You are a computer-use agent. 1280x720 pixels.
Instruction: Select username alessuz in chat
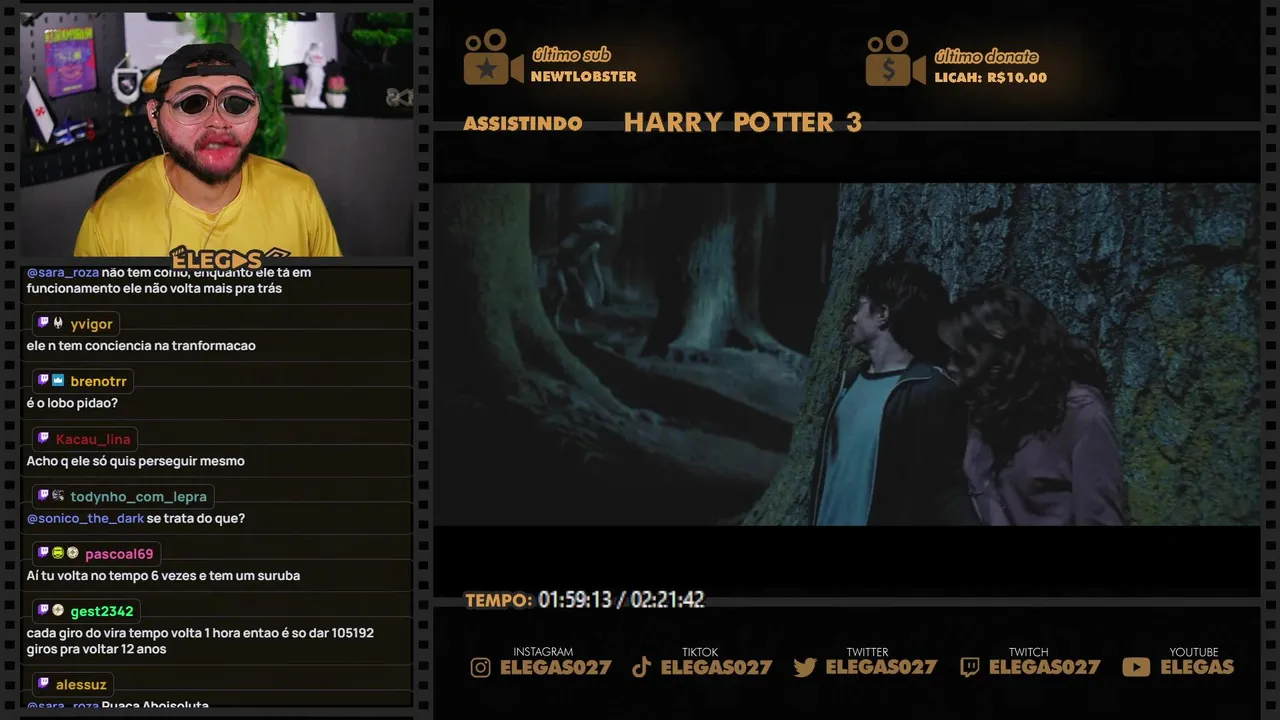(81, 684)
